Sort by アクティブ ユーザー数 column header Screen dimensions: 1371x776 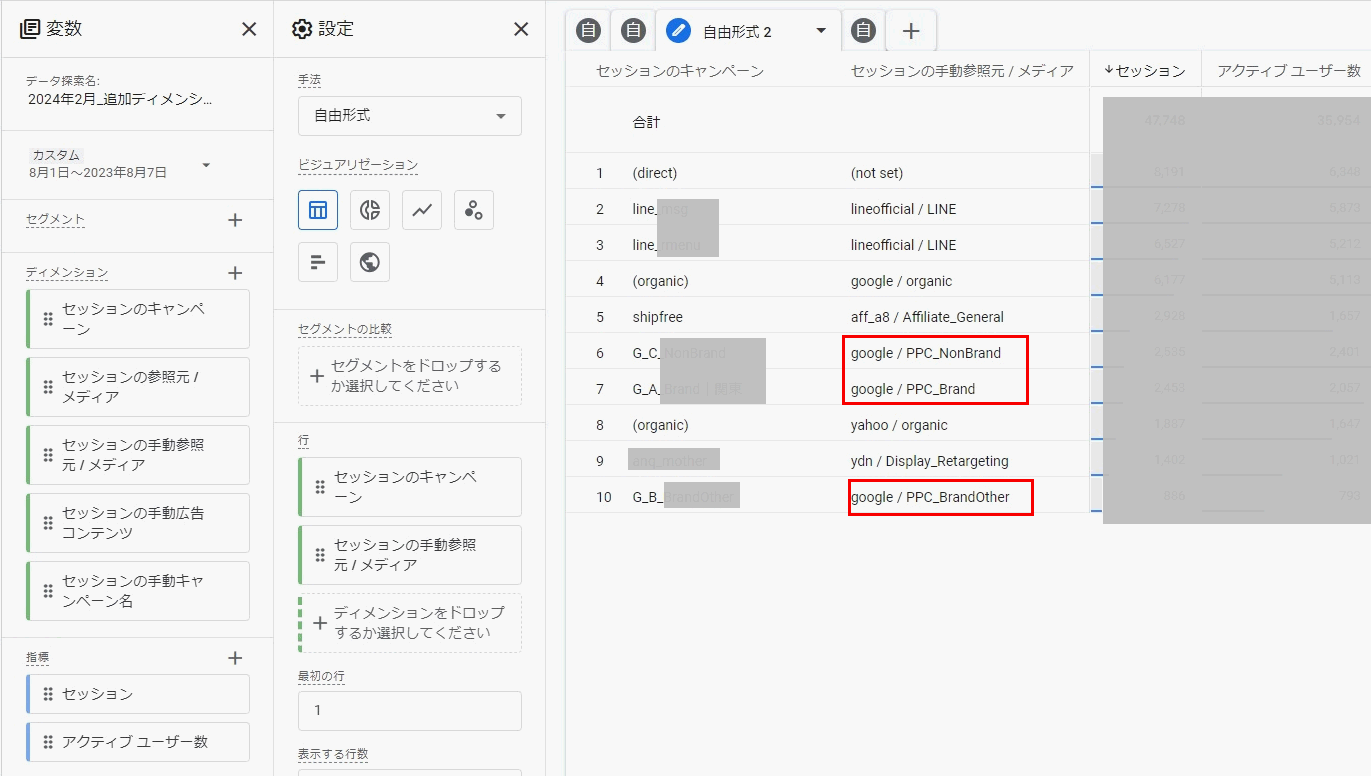[x=1288, y=71]
